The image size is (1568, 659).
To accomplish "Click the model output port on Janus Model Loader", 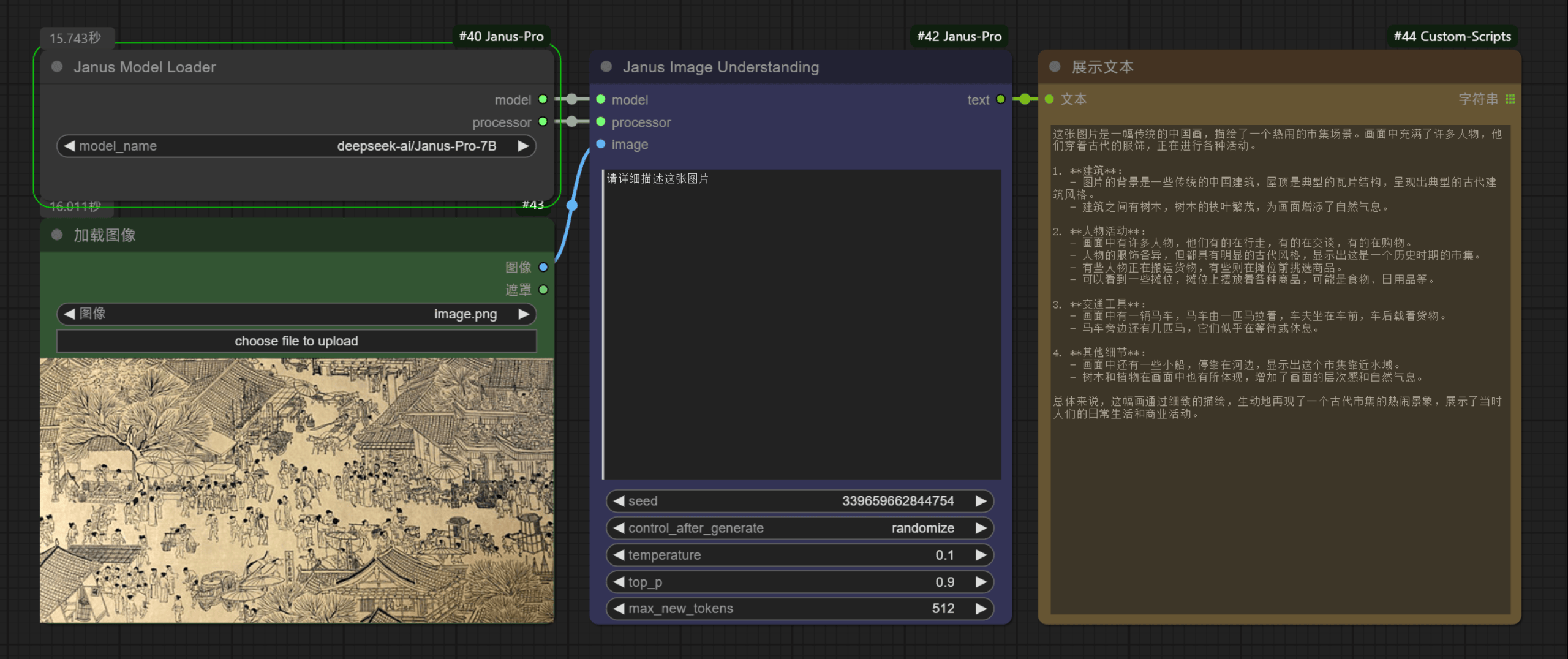I will coord(543,99).
